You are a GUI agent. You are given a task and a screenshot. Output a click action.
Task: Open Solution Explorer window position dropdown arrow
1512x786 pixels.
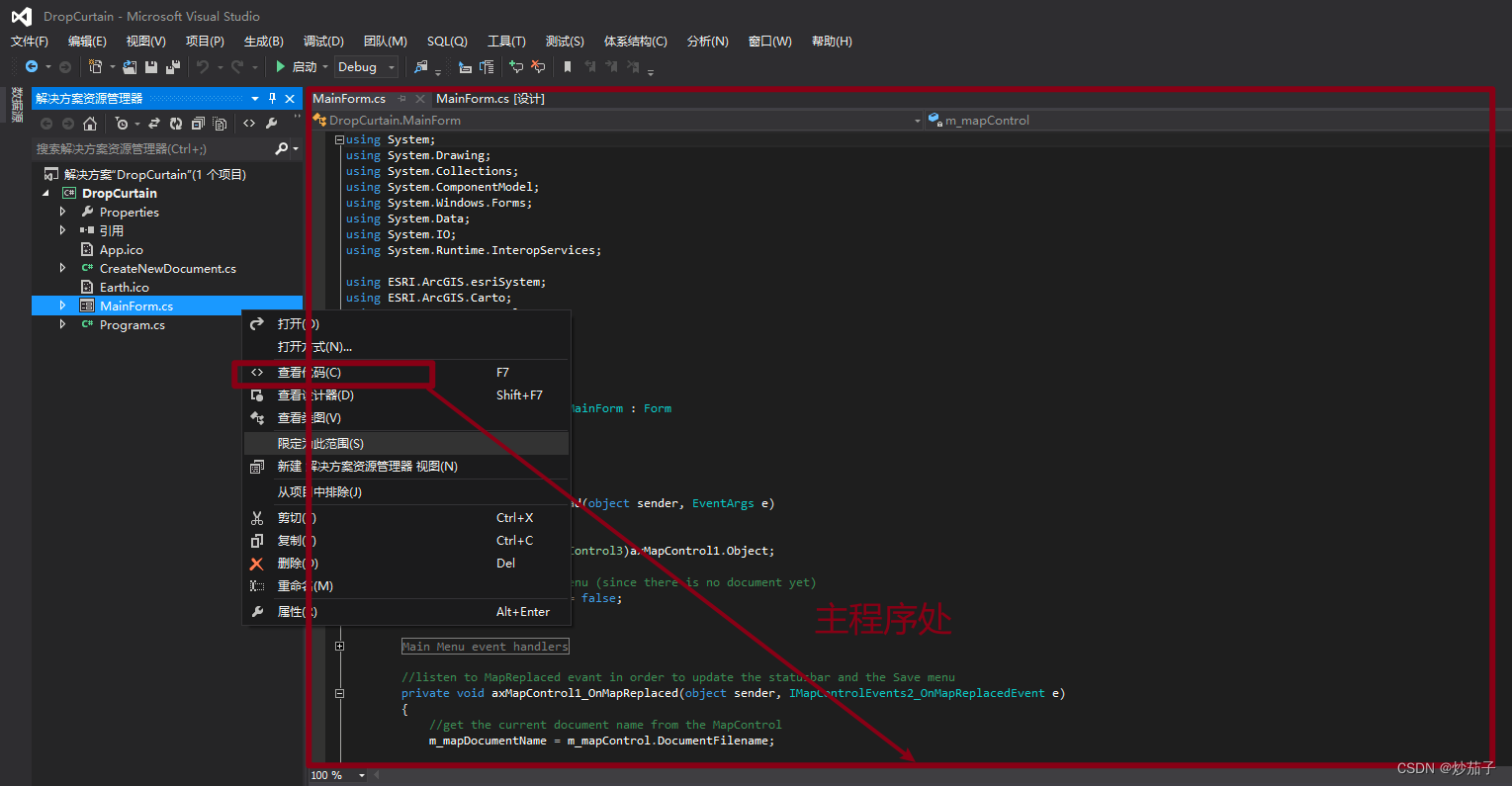pos(255,98)
